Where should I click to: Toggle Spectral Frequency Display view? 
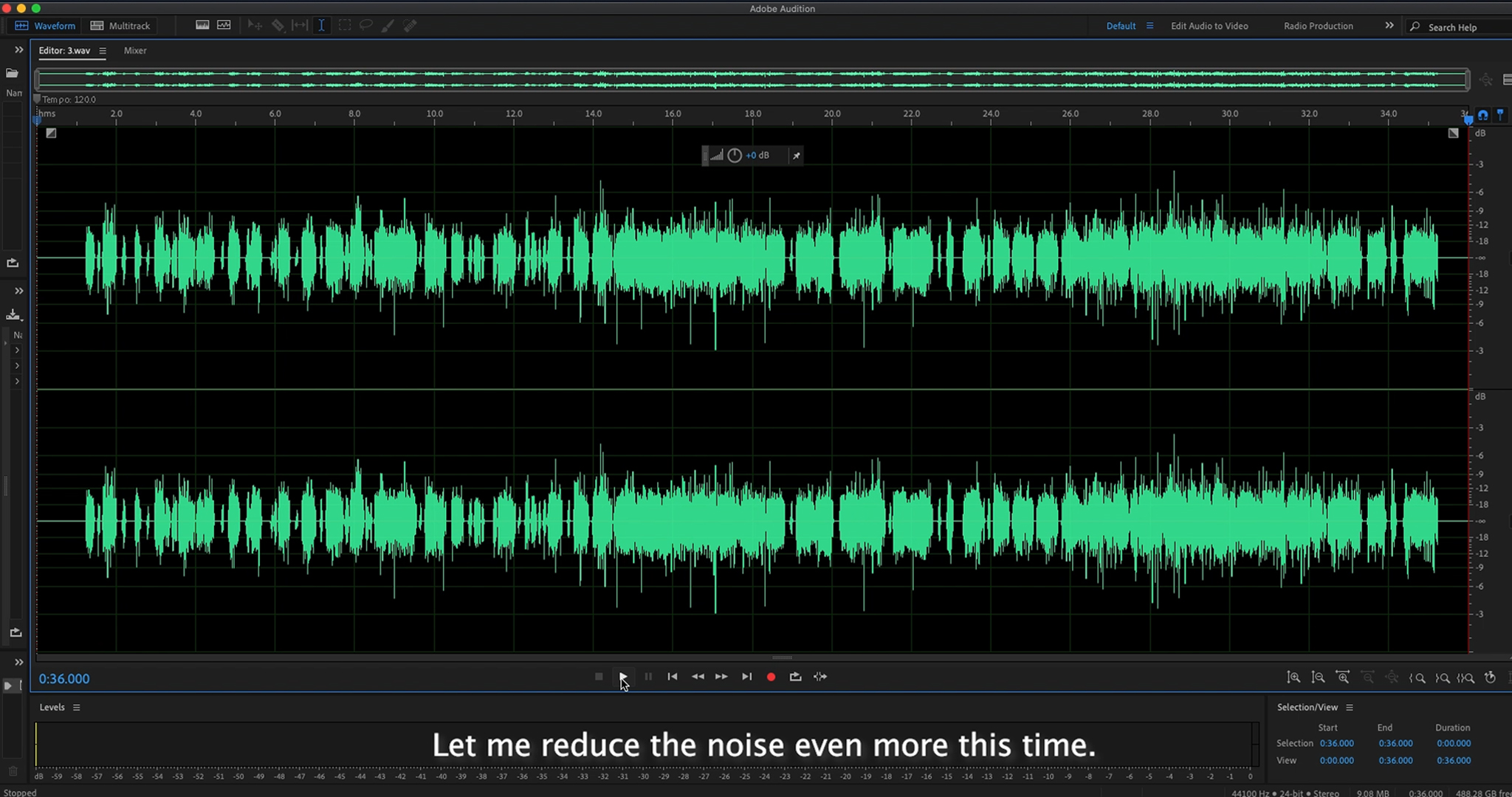(x=202, y=25)
